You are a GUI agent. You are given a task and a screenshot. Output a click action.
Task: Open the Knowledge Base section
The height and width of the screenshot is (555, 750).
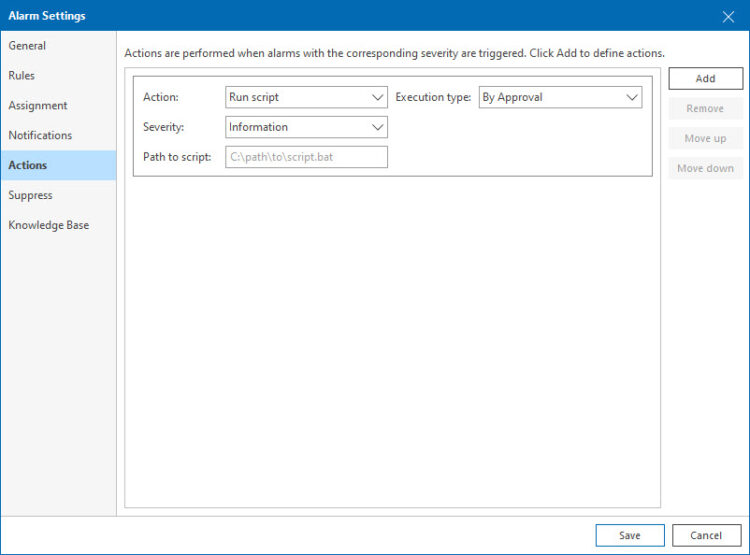pyautogui.click(x=48, y=226)
